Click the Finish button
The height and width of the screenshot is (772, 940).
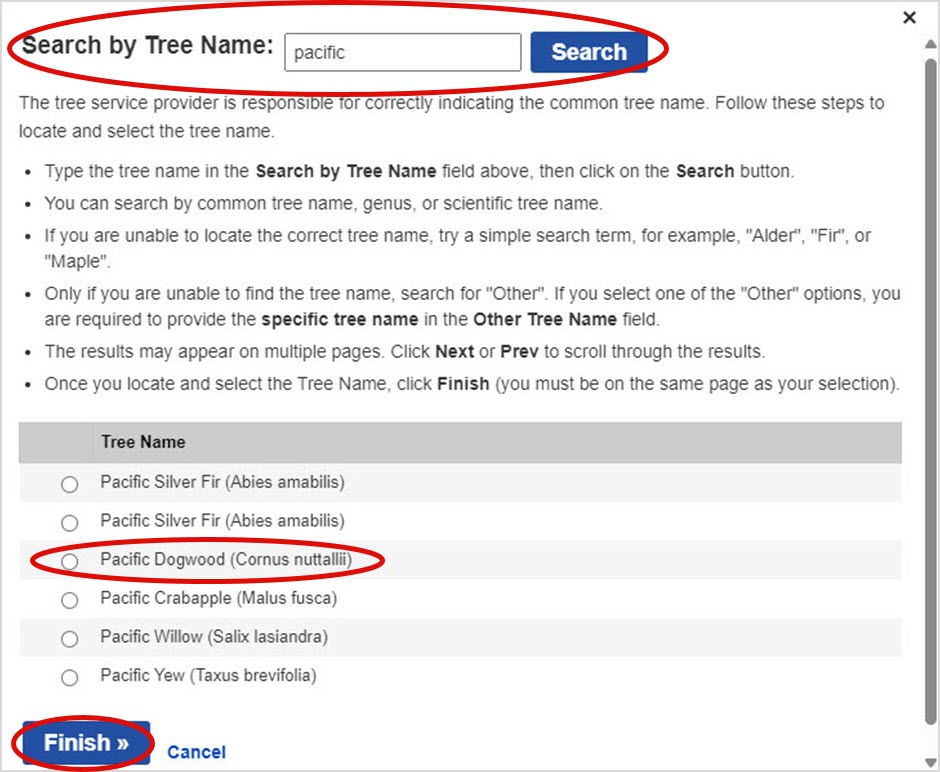pyautogui.click(x=86, y=743)
